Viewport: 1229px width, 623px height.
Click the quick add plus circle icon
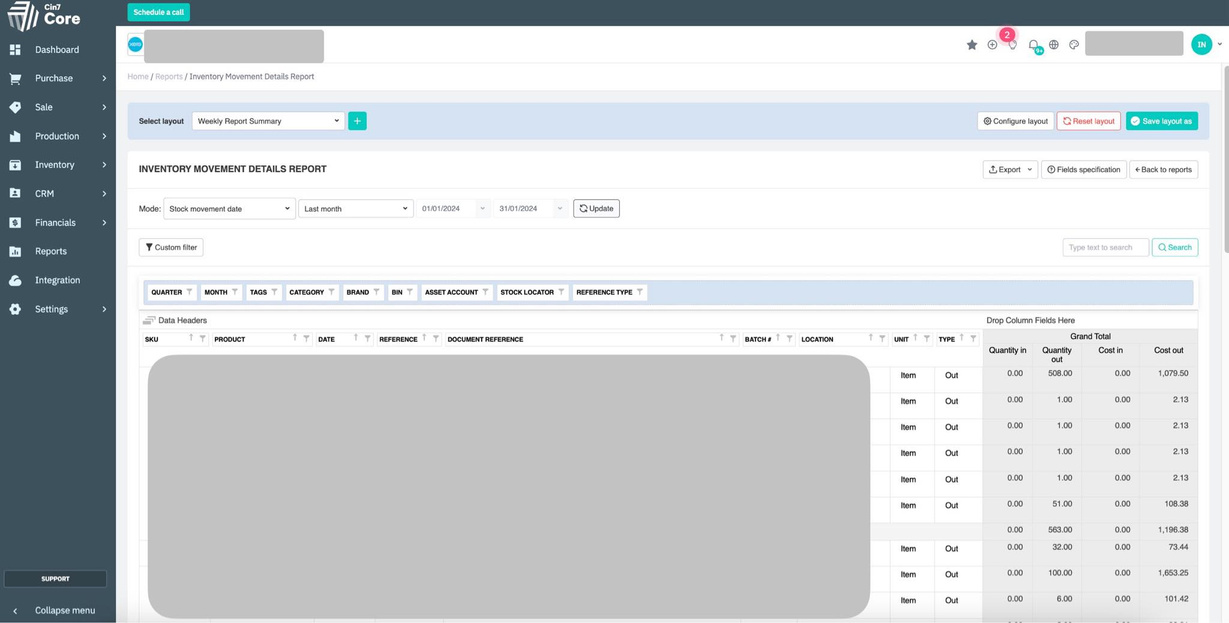[992, 45]
